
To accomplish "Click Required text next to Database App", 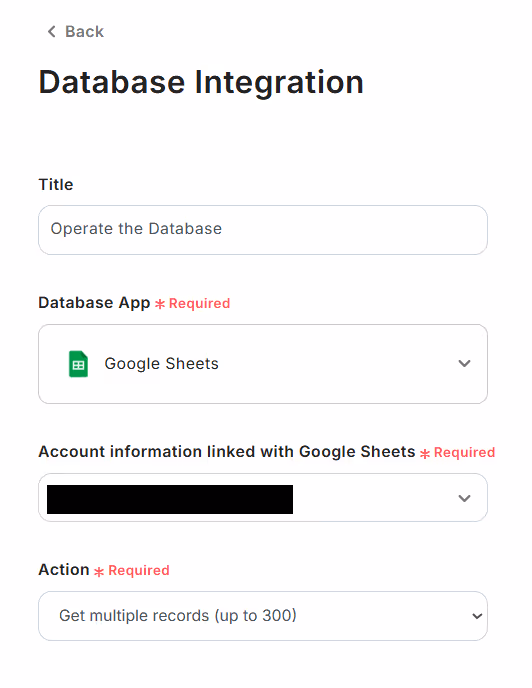I will 199,304.
